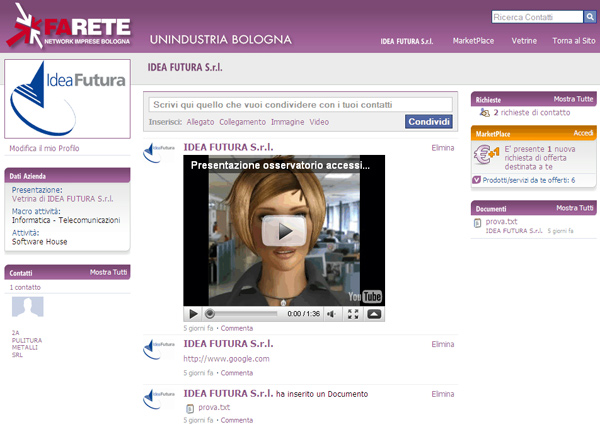Viewport: 600px width, 427px height.
Task: Click the euro MarketPlace offer icon
Action: coord(486,155)
